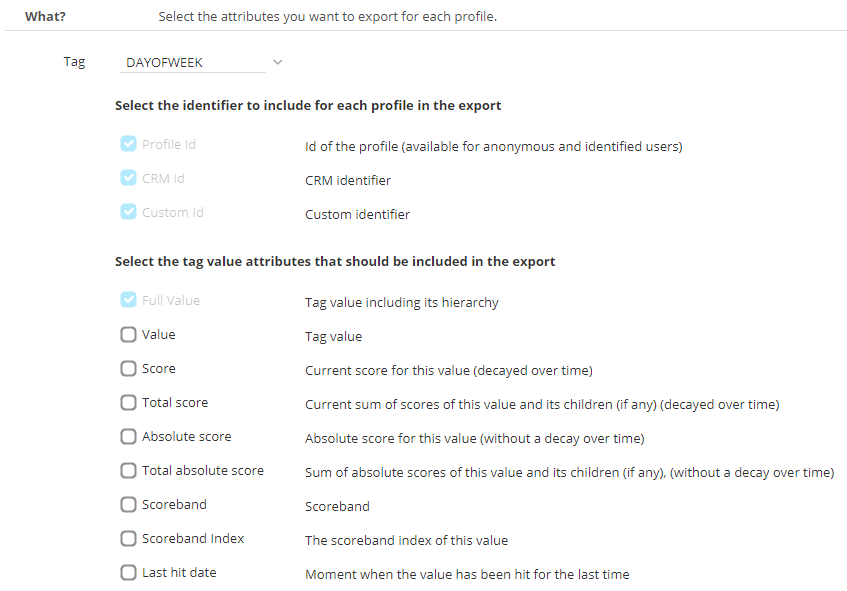Tick the Scoreband checkbox
Viewport: 847px width, 591px height.
[x=128, y=505]
